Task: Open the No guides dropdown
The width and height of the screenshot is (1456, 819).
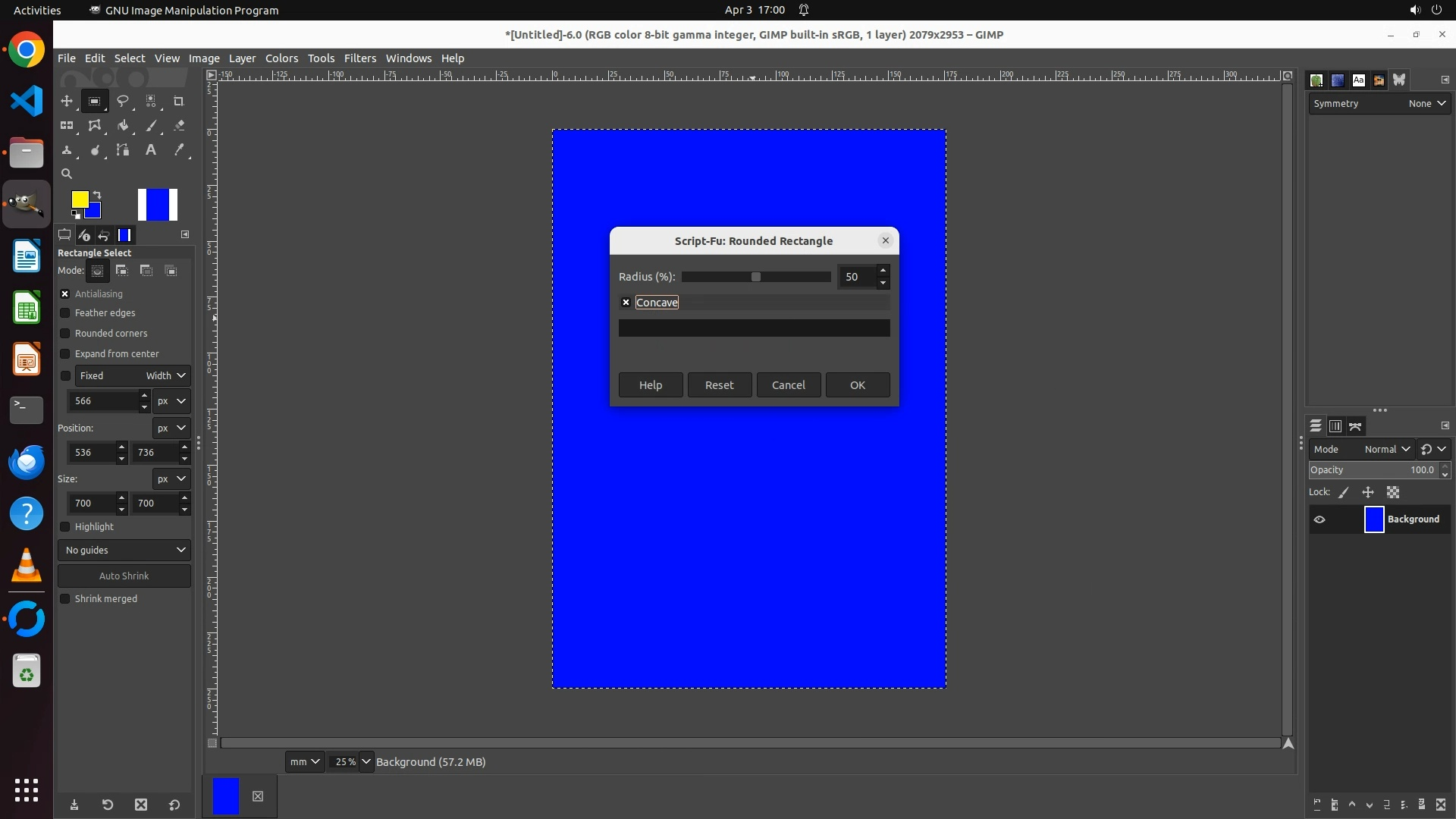Action: click(124, 551)
